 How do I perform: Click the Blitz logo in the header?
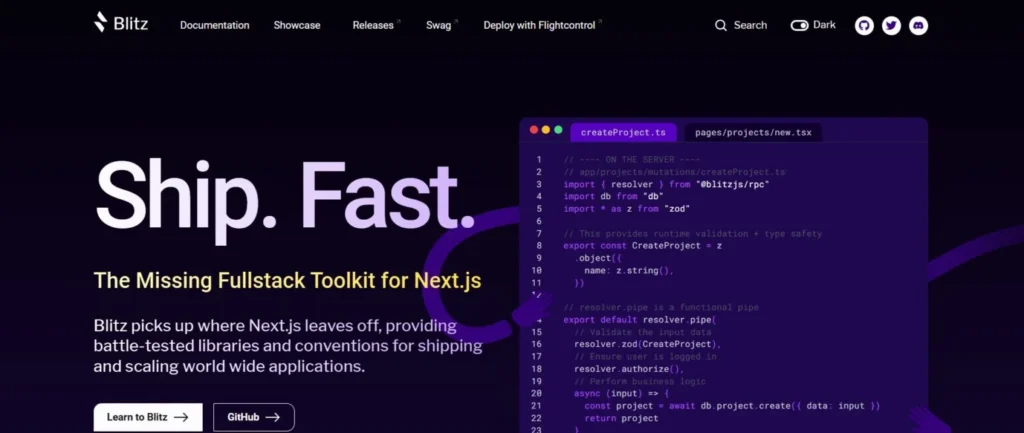coord(121,24)
